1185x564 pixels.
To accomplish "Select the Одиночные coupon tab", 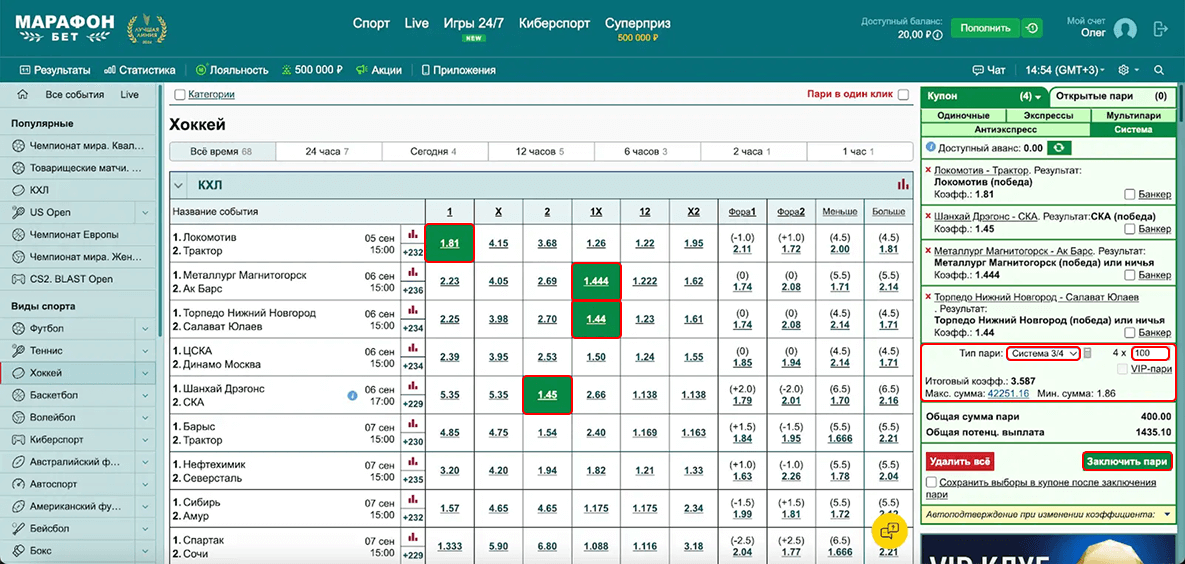I will [964, 116].
